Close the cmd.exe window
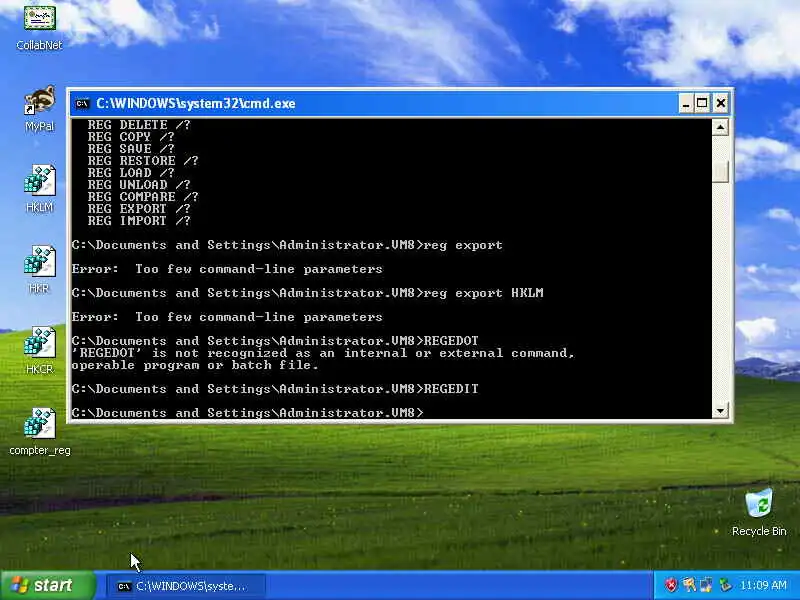800x600 pixels. click(720, 104)
